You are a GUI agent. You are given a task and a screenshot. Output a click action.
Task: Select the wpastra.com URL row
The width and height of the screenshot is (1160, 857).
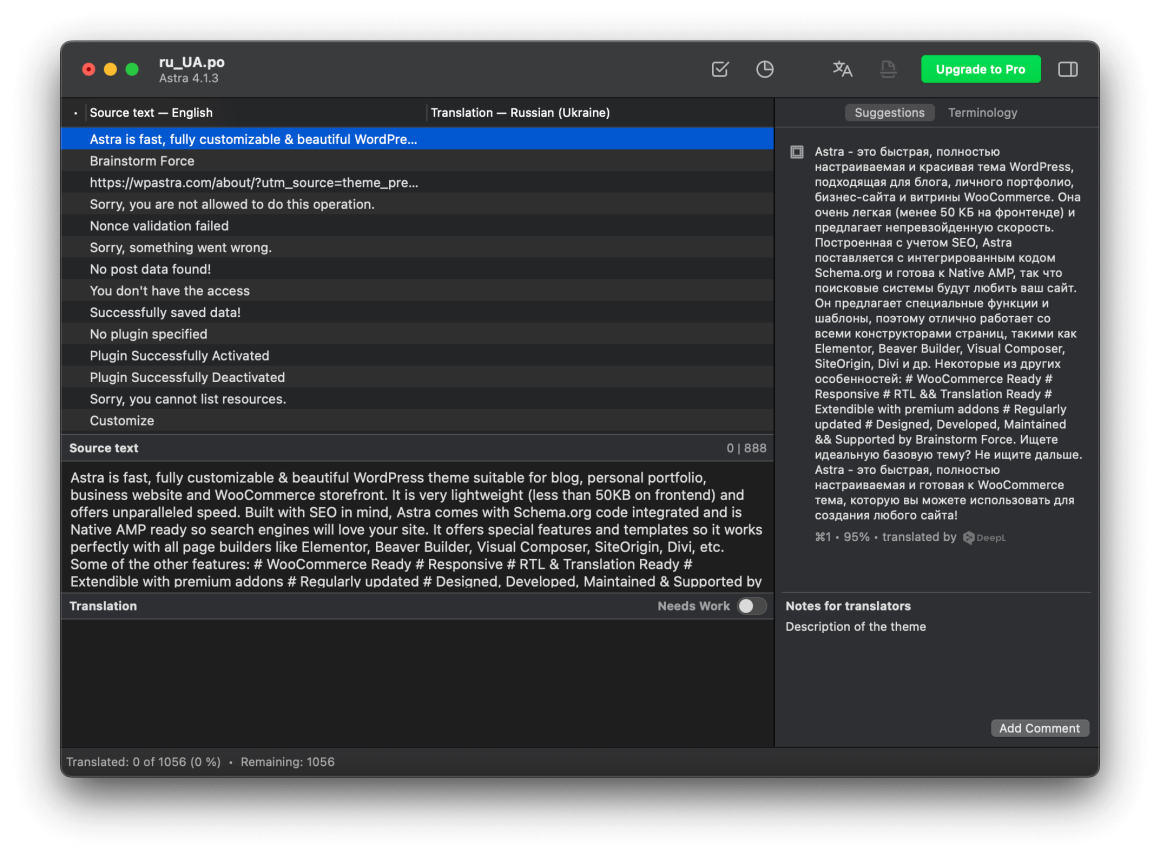tap(417, 182)
